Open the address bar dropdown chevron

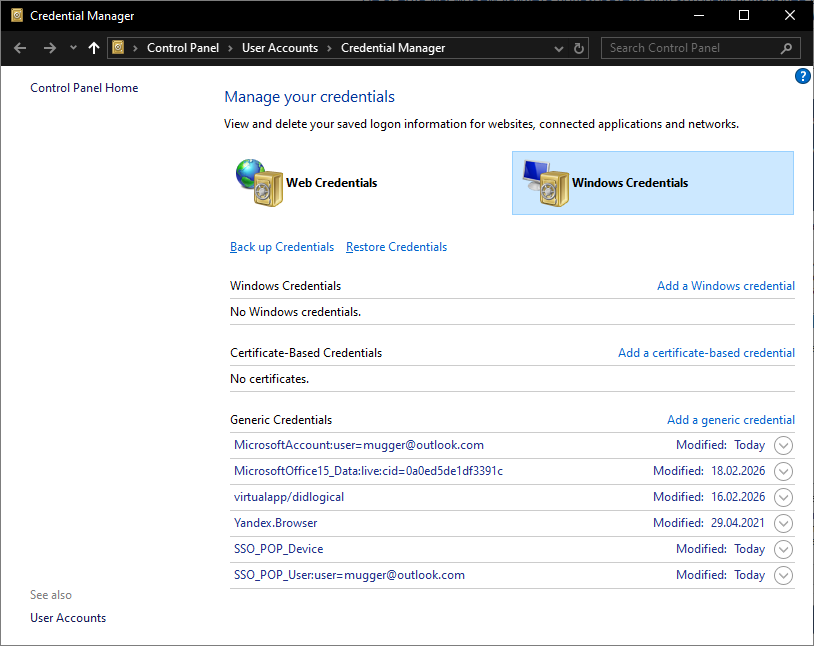(558, 47)
